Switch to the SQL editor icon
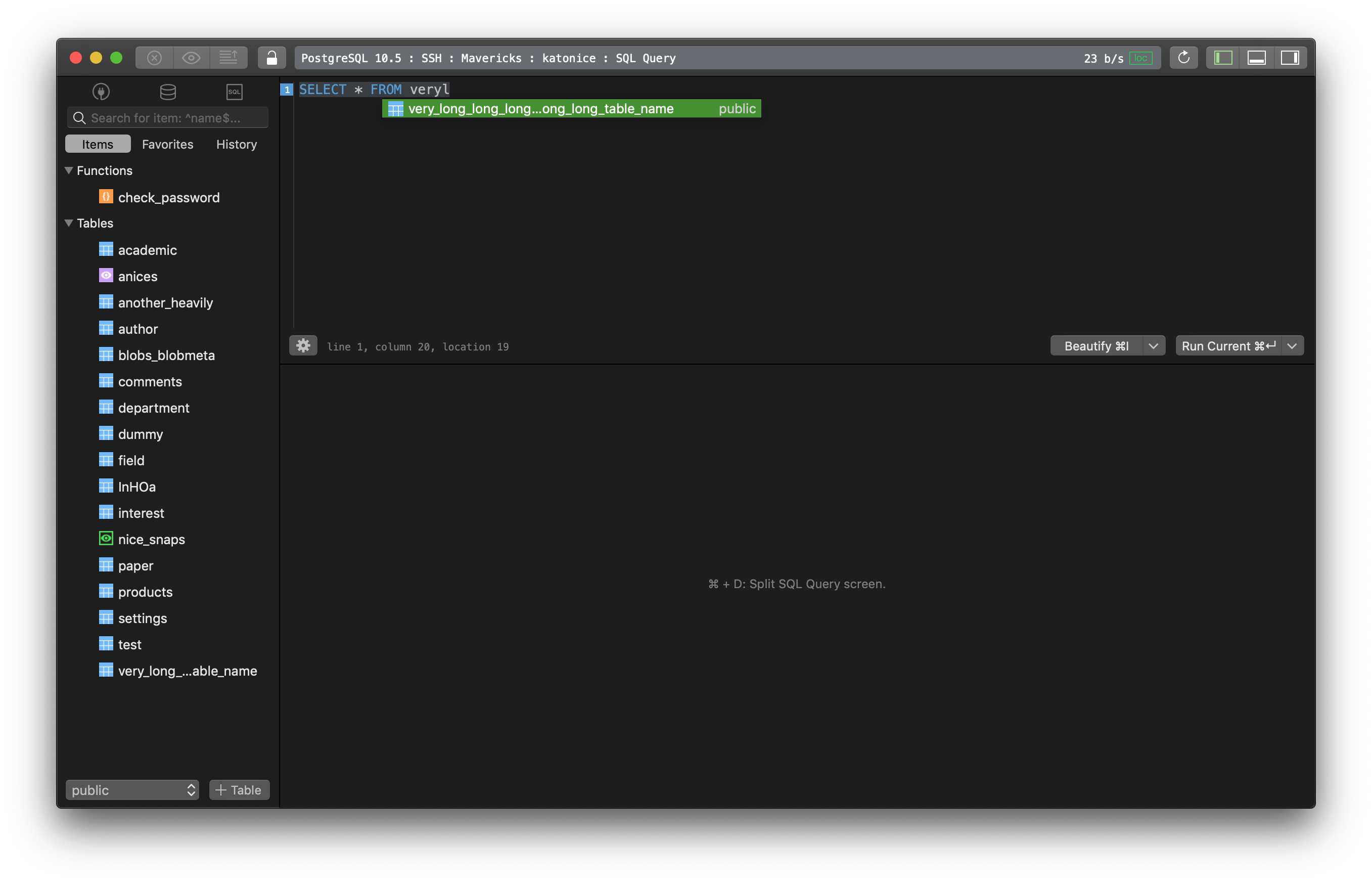Image resolution: width=1372 pixels, height=883 pixels. (x=234, y=92)
